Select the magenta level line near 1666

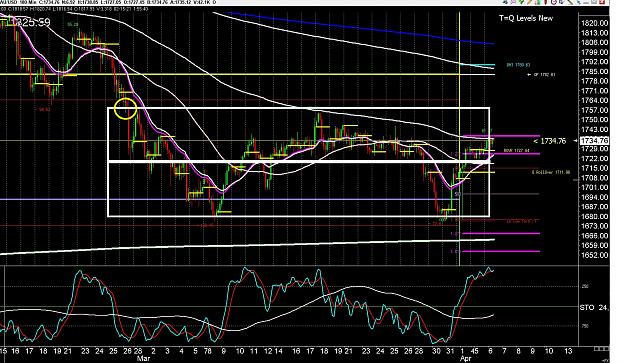501,233
